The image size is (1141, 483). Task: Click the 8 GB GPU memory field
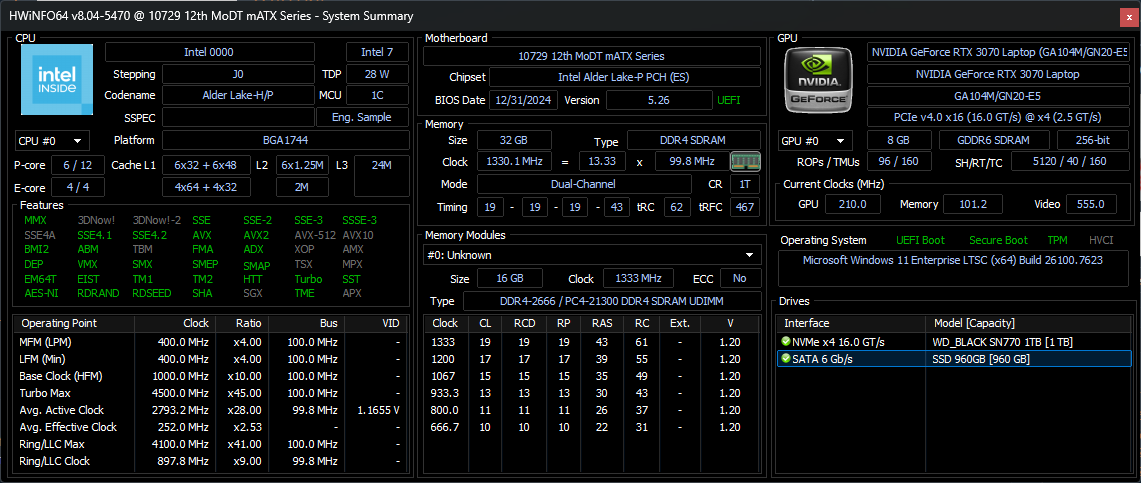tap(899, 140)
